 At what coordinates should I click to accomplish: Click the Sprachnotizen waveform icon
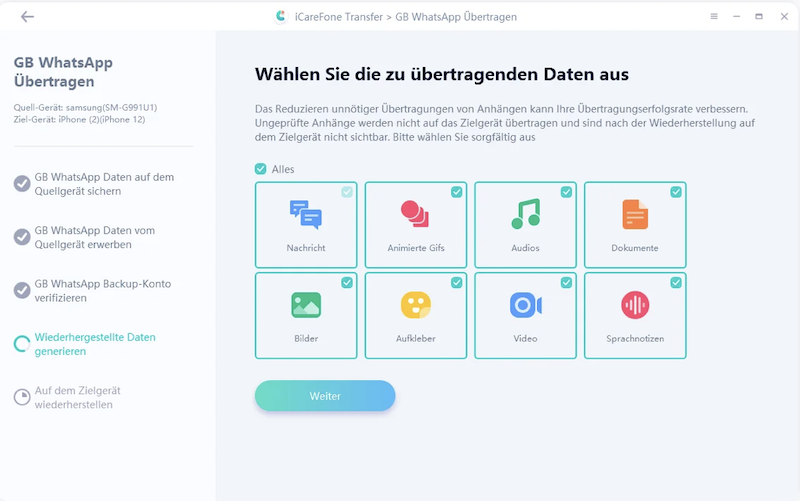click(635, 305)
